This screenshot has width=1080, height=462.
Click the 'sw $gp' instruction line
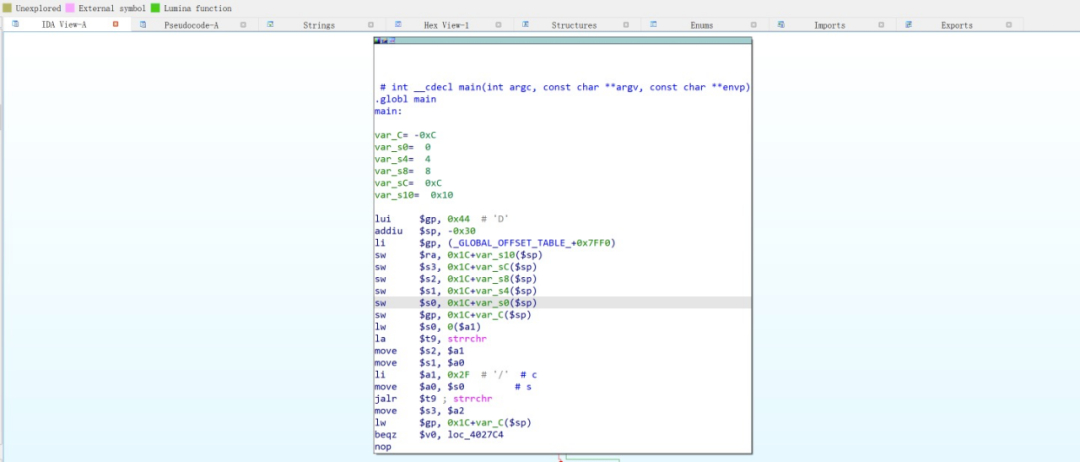click(453, 315)
